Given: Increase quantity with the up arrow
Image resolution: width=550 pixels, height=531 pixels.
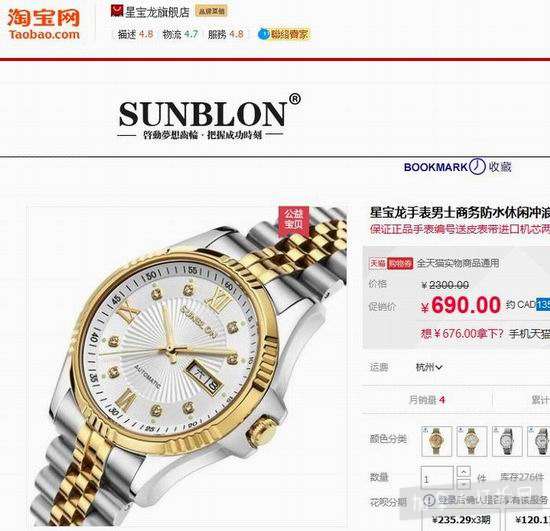Looking at the screenshot, I should (464, 472).
